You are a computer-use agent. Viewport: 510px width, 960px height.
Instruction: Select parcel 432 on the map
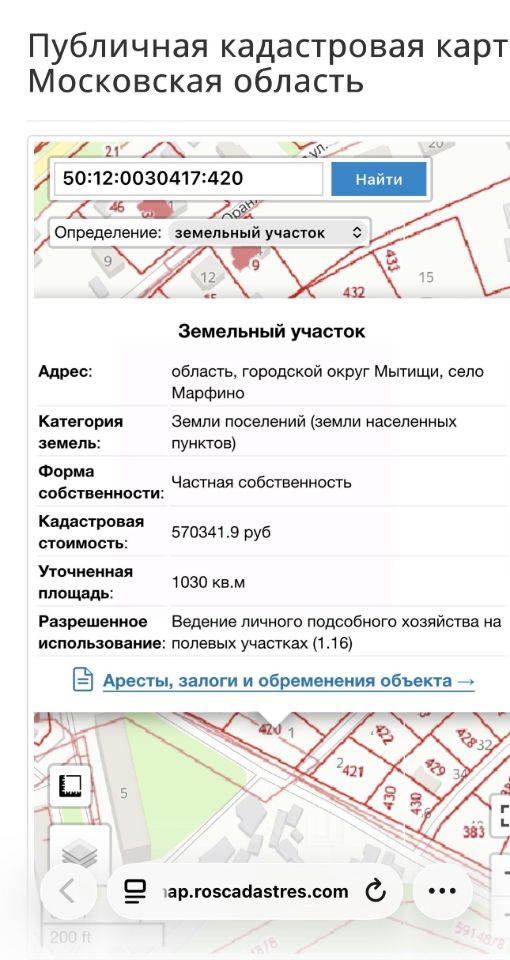pyautogui.click(x=354, y=291)
